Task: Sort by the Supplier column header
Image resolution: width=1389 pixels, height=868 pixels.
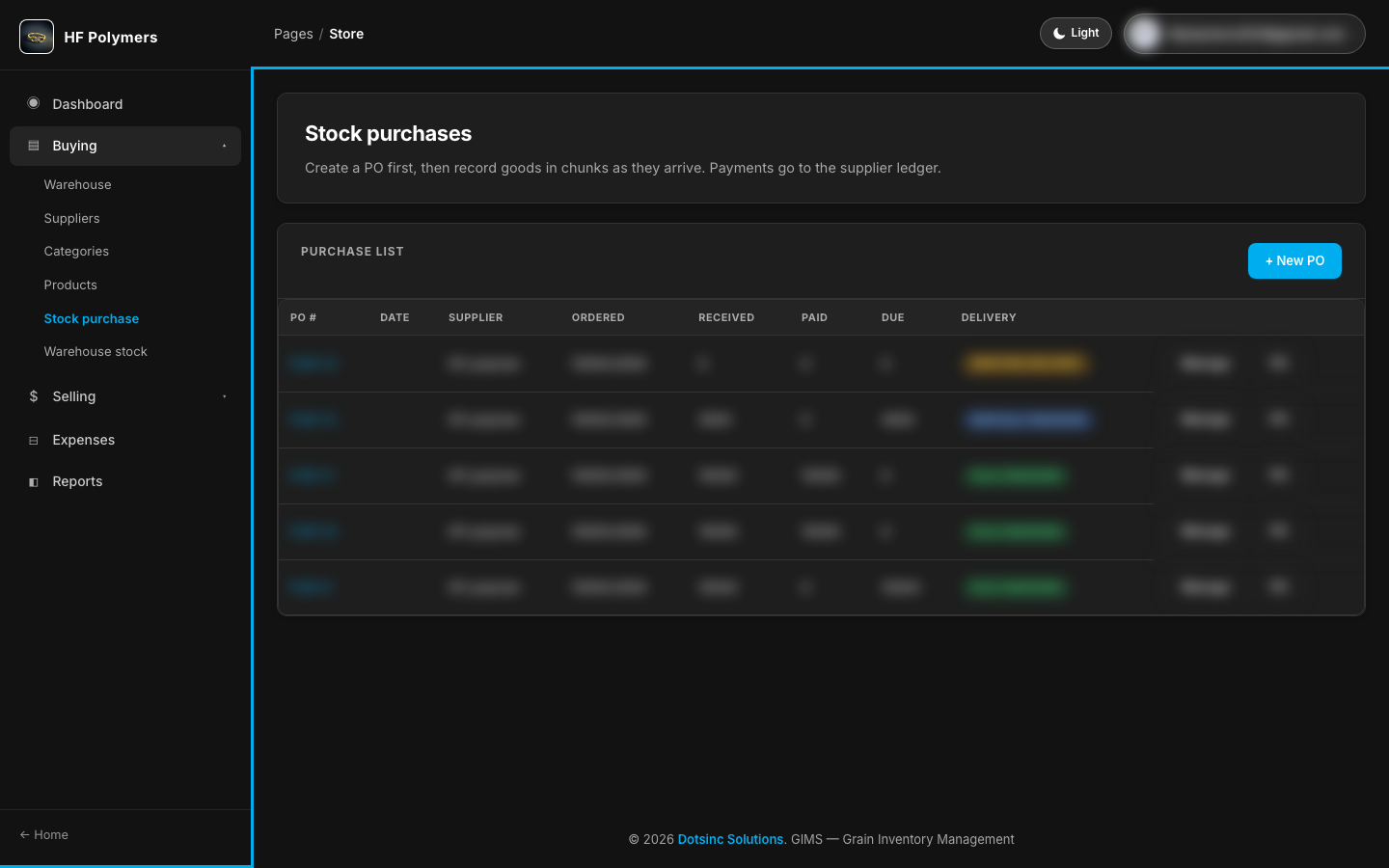Action: (x=476, y=317)
